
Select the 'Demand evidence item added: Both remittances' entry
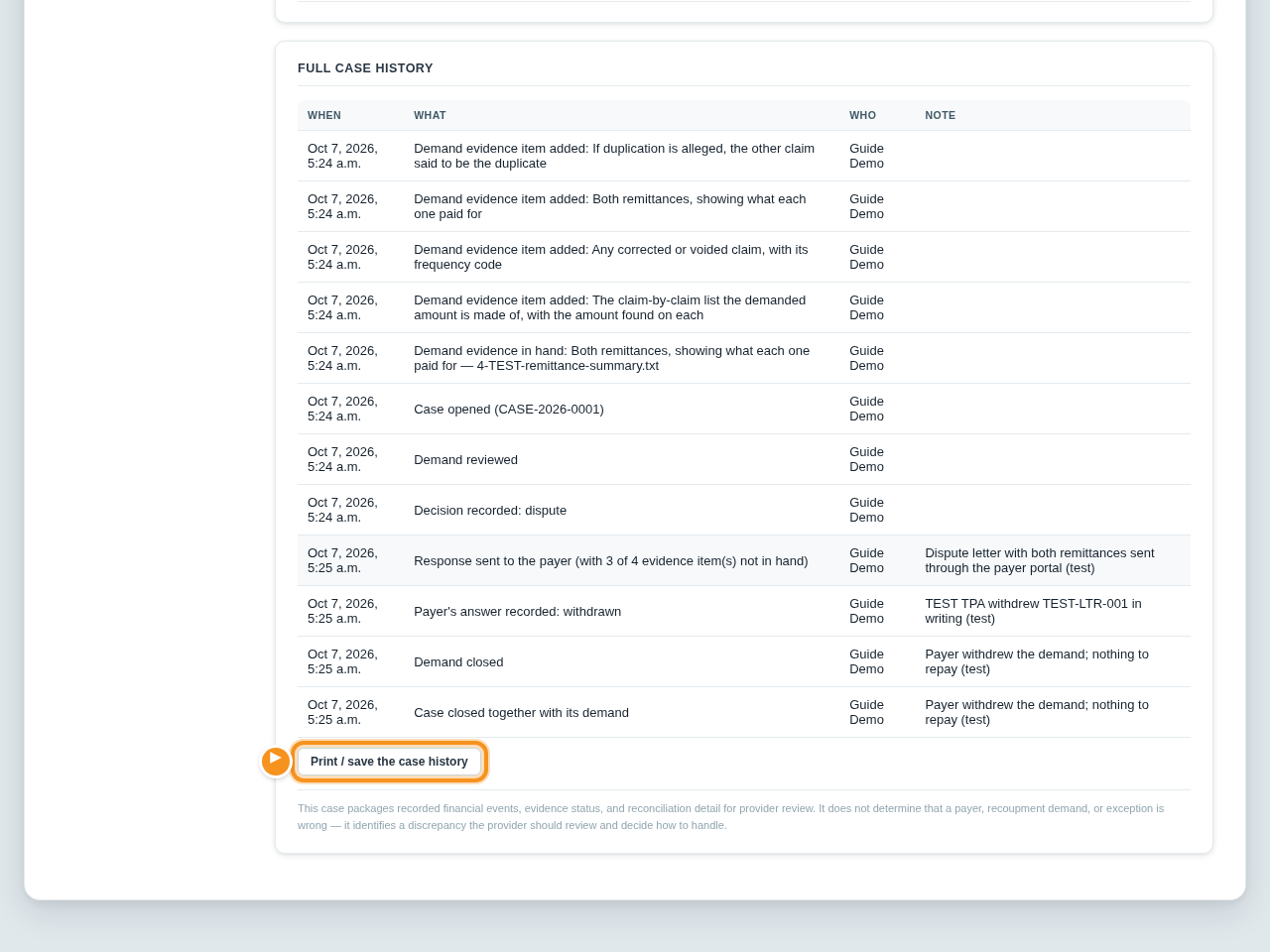(744, 206)
